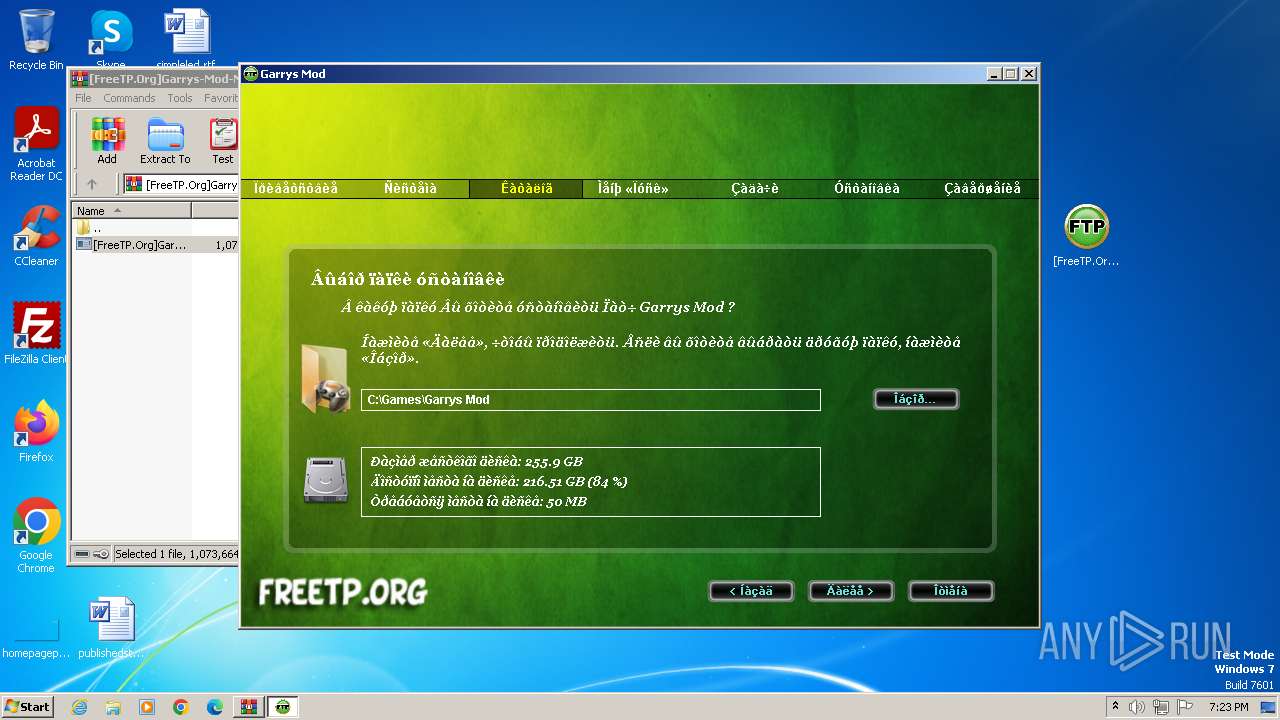The width and height of the screenshot is (1280, 720).
Task: Open the File menu in WinRAR
Action: coord(83,98)
